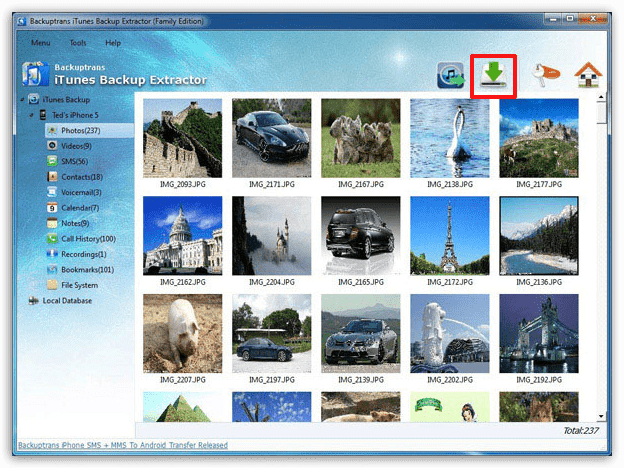The height and width of the screenshot is (468, 624).
Task: Click the photo grid vertical scrollbar thumb
Action: click(601, 113)
